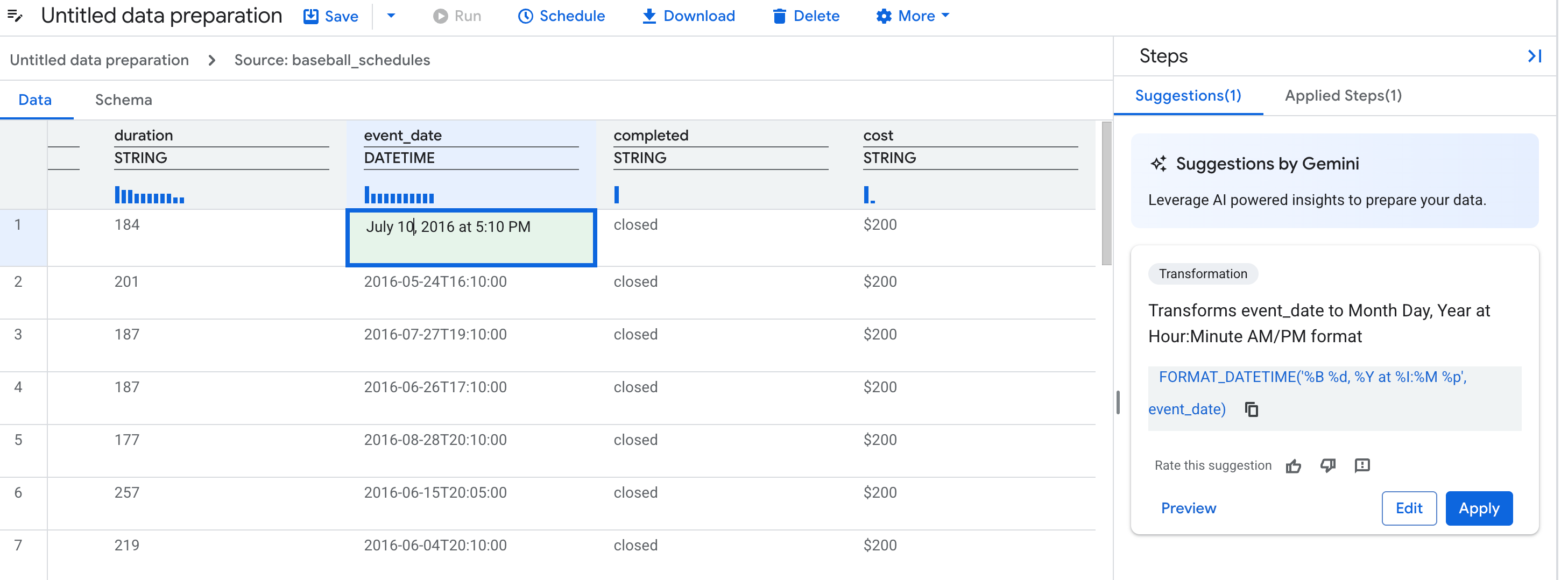This screenshot has width=1568, height=580.
Task: Collapse the Steps panel with the arrow
Action: [x=1535, y=56]
